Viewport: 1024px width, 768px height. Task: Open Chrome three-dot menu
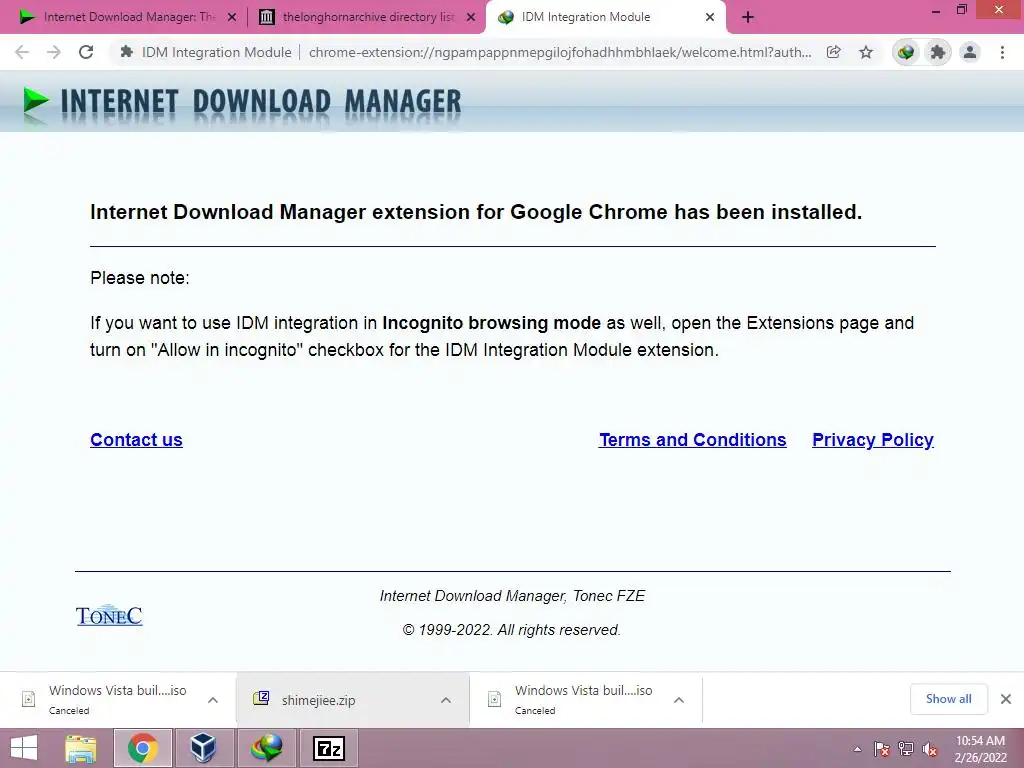click(x=1002, y=52)
